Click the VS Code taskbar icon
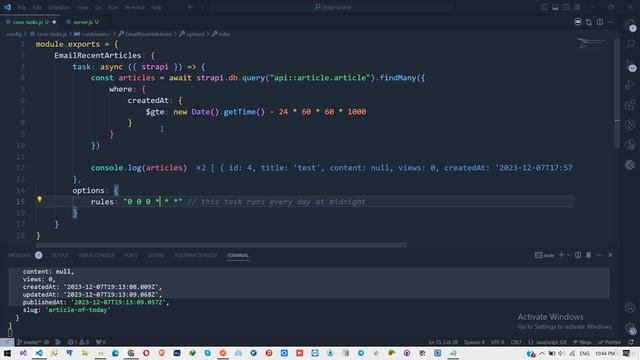640x360 pixels. pos(39,353)
